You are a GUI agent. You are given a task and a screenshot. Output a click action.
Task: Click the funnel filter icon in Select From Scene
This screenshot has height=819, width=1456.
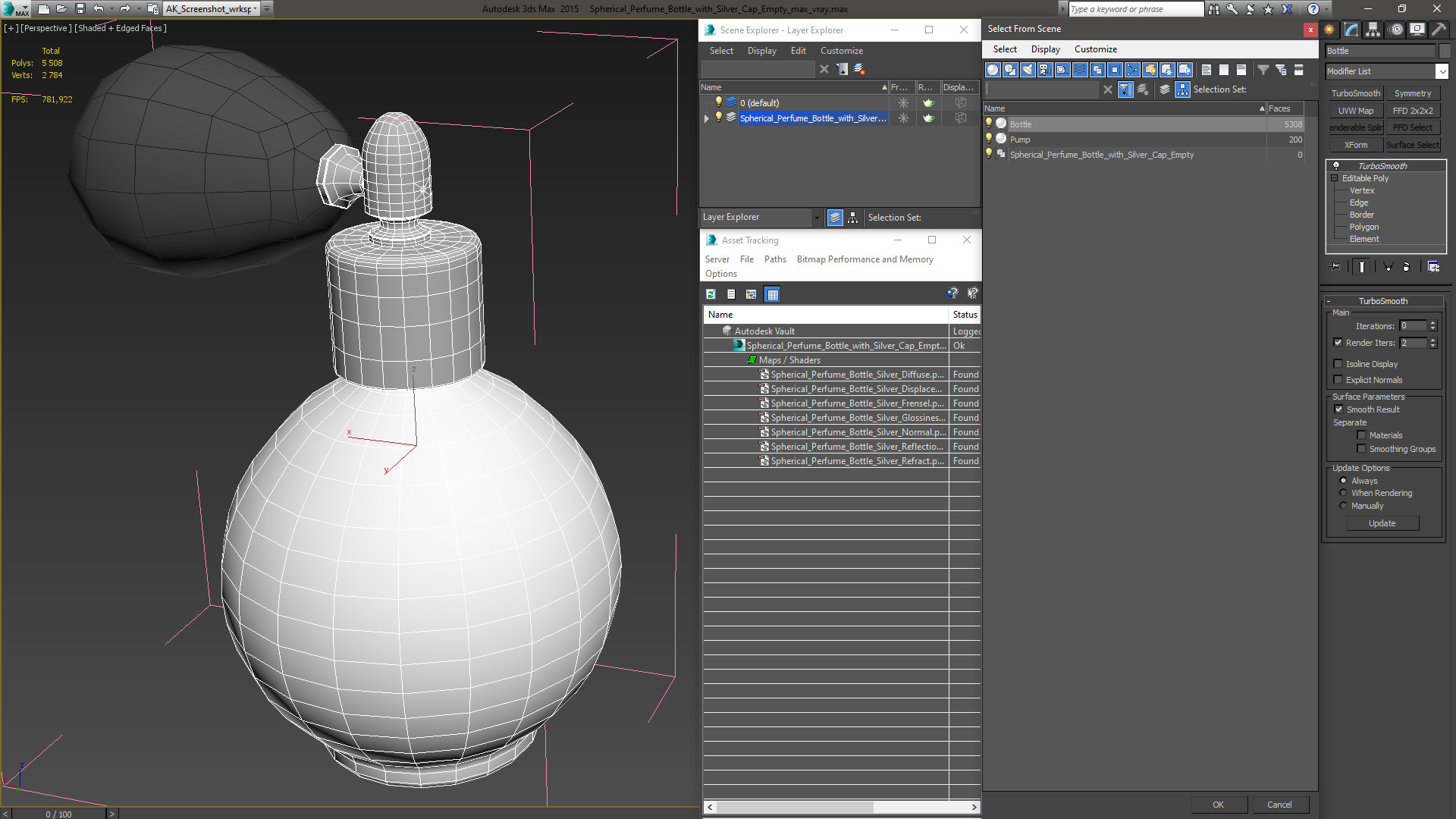1263,70
